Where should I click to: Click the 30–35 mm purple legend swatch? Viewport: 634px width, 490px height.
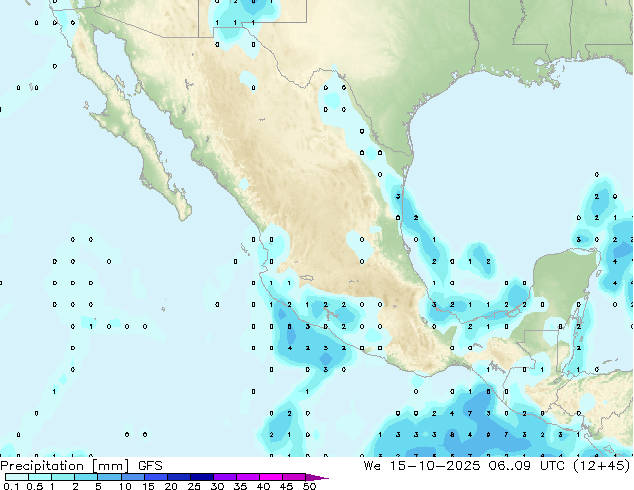(x=225, y=477)
